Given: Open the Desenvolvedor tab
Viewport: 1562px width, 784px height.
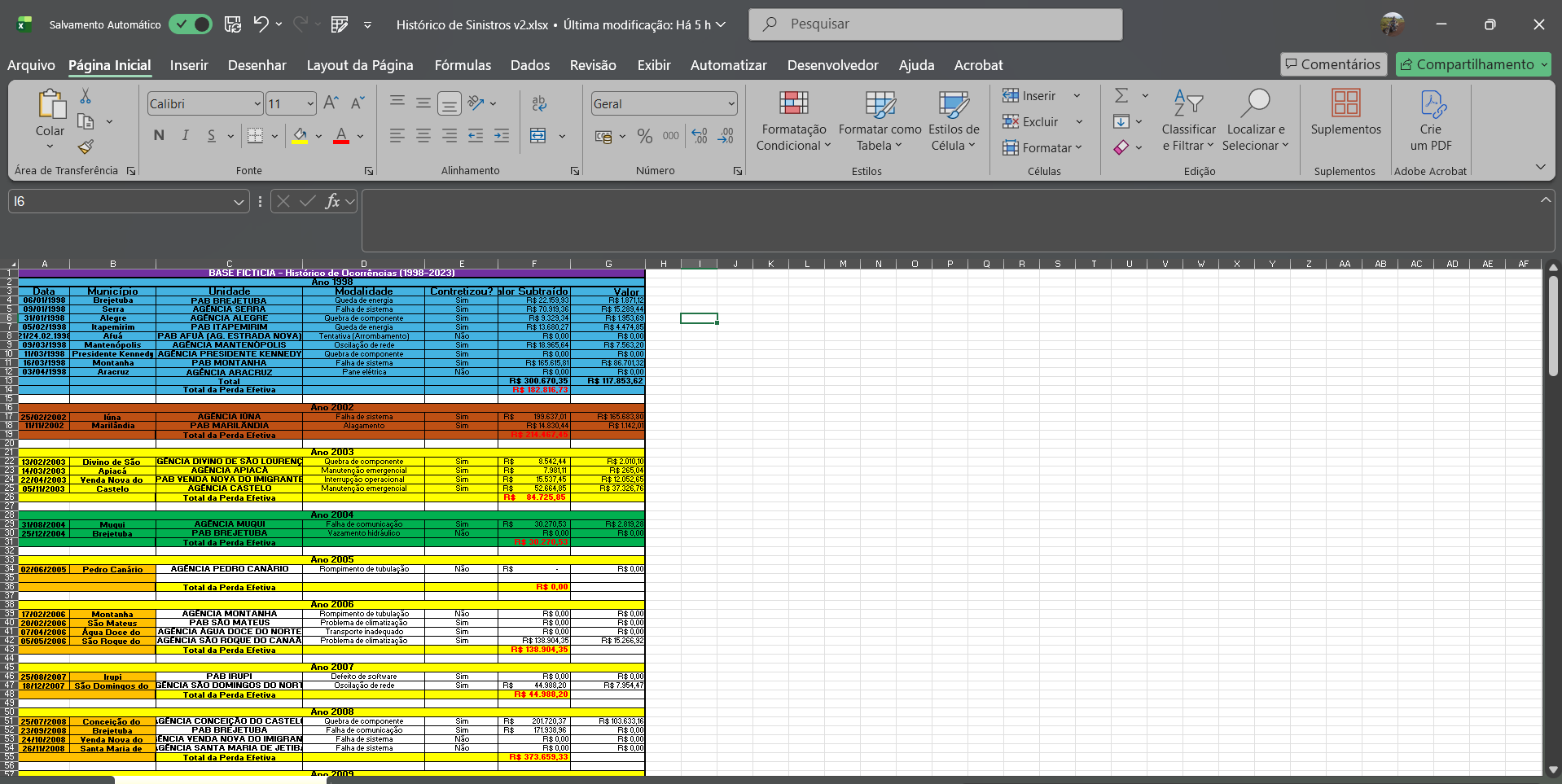Looking at the screenshot, I should 832,65.
